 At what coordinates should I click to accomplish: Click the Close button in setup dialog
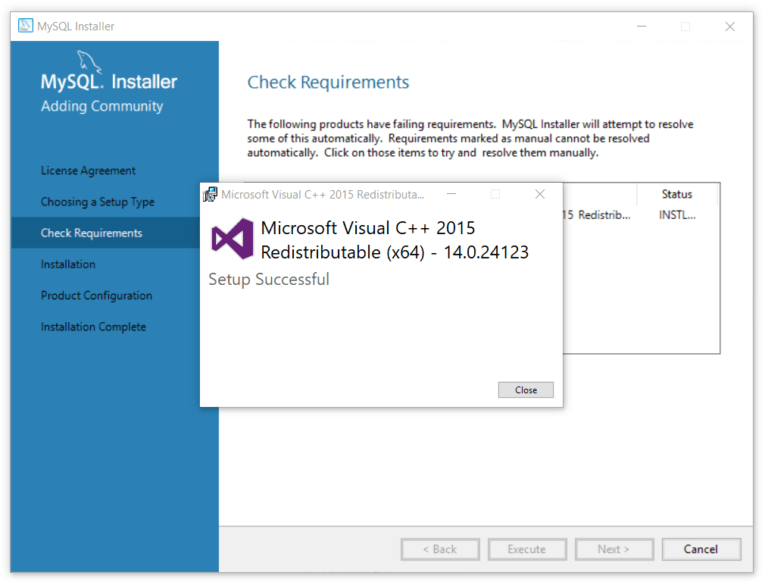pos(526,390)
